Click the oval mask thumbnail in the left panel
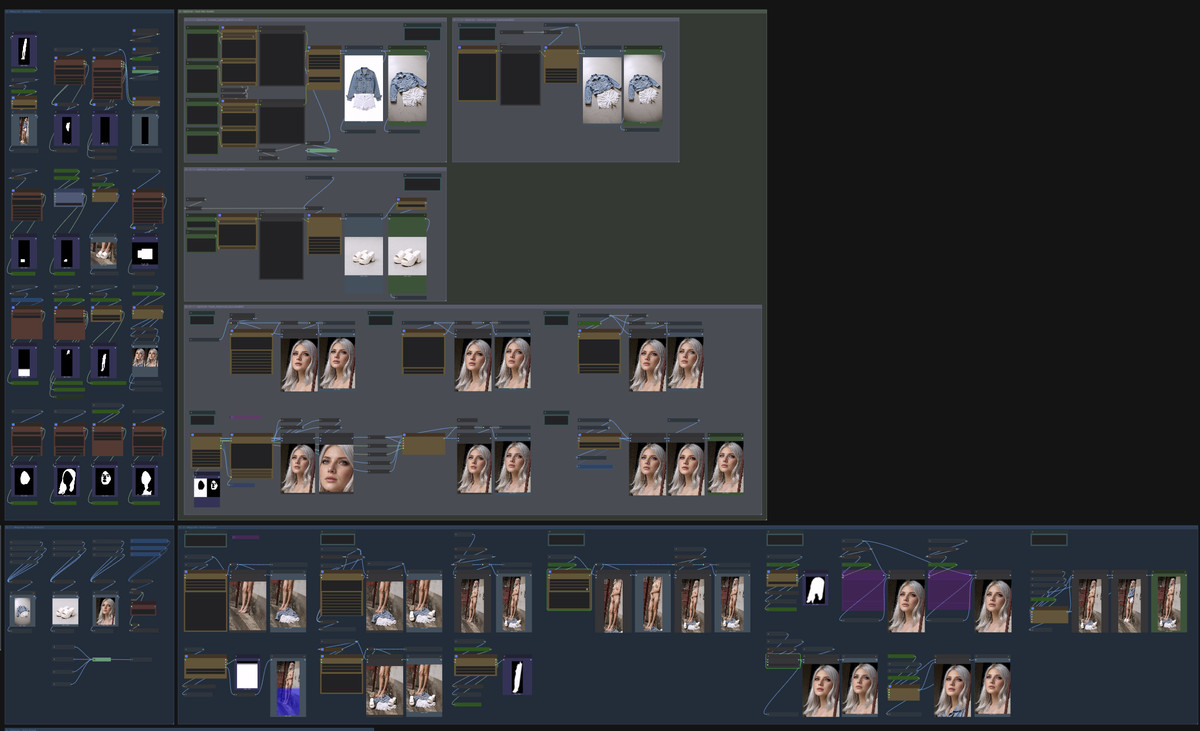The height and width of the screenshot is (731, 1200). tap(24, 481)
